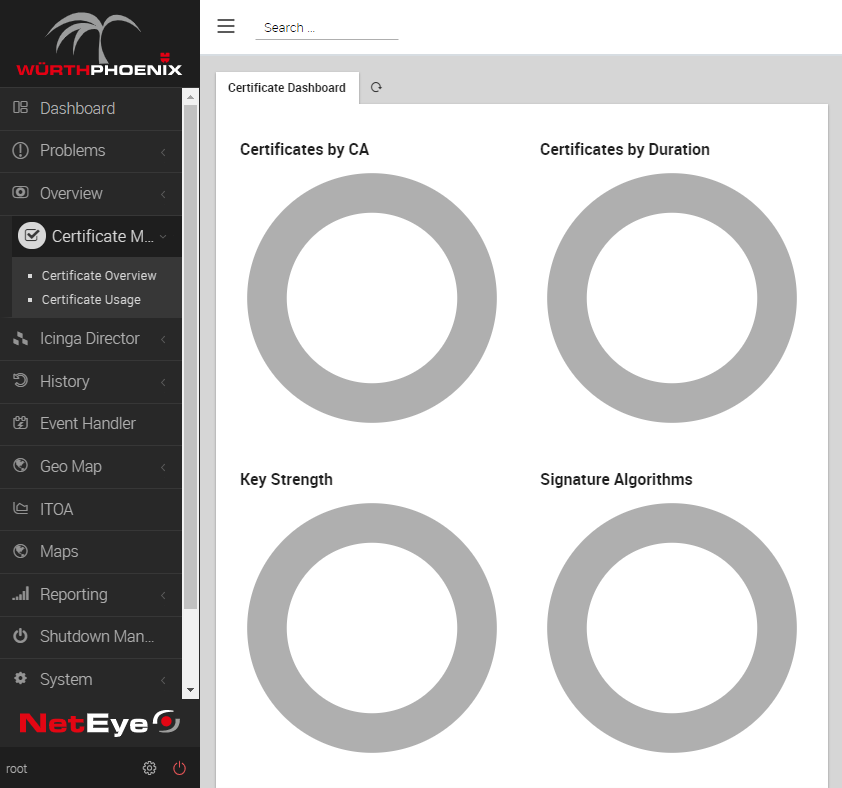The height and width of the screenshot is (788, 842).
Task: Click the Key Strength heading
Action: pos(286,479)
